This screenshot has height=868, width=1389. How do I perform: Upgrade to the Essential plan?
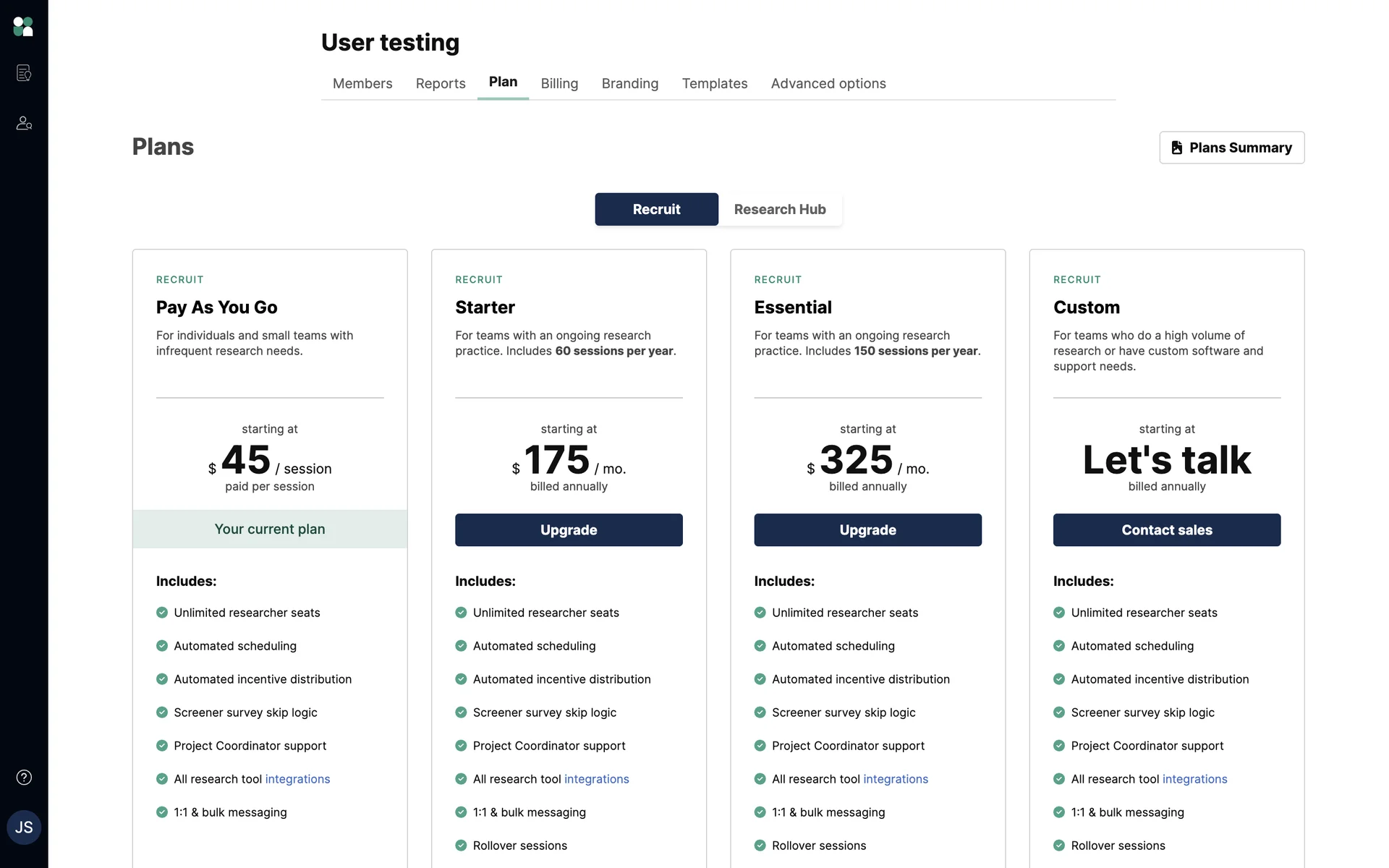click(x=867, y=530)
